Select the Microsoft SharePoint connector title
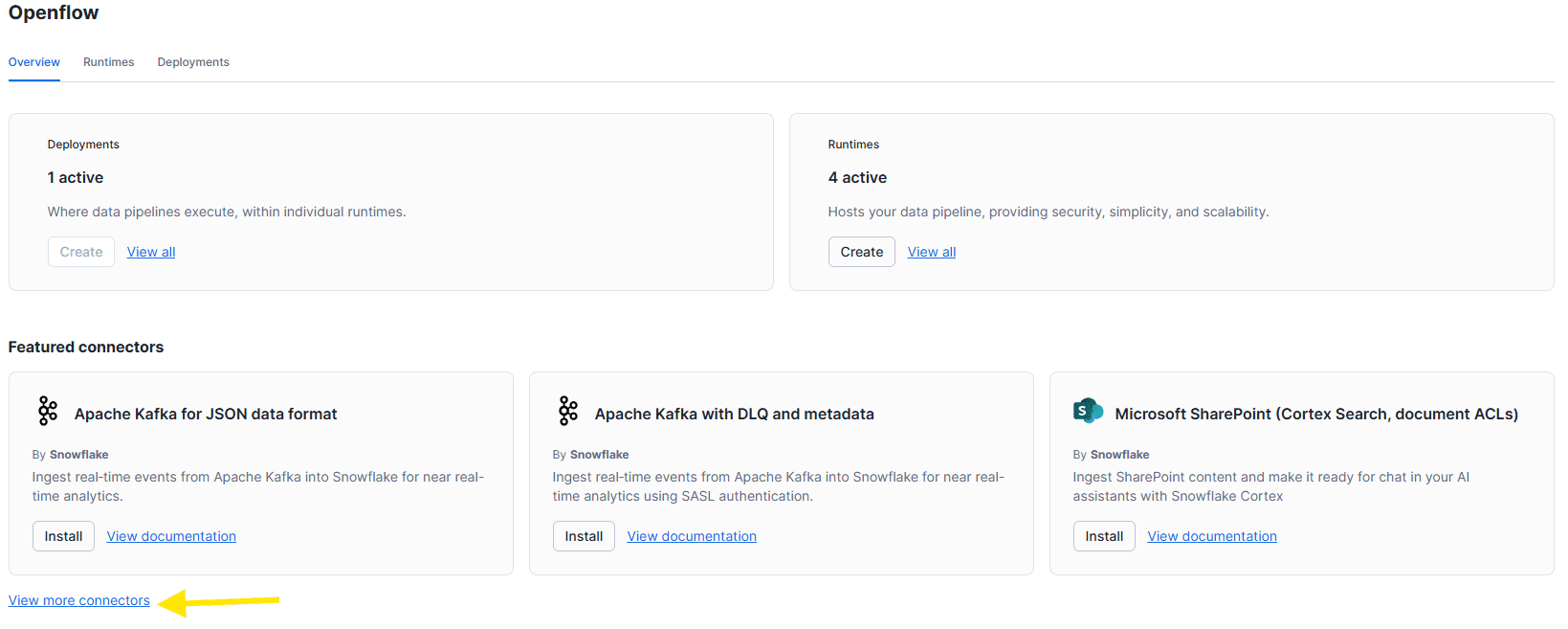This screenshot has width=1568, height=629. pyautogui.click(x=1316, y=414)
